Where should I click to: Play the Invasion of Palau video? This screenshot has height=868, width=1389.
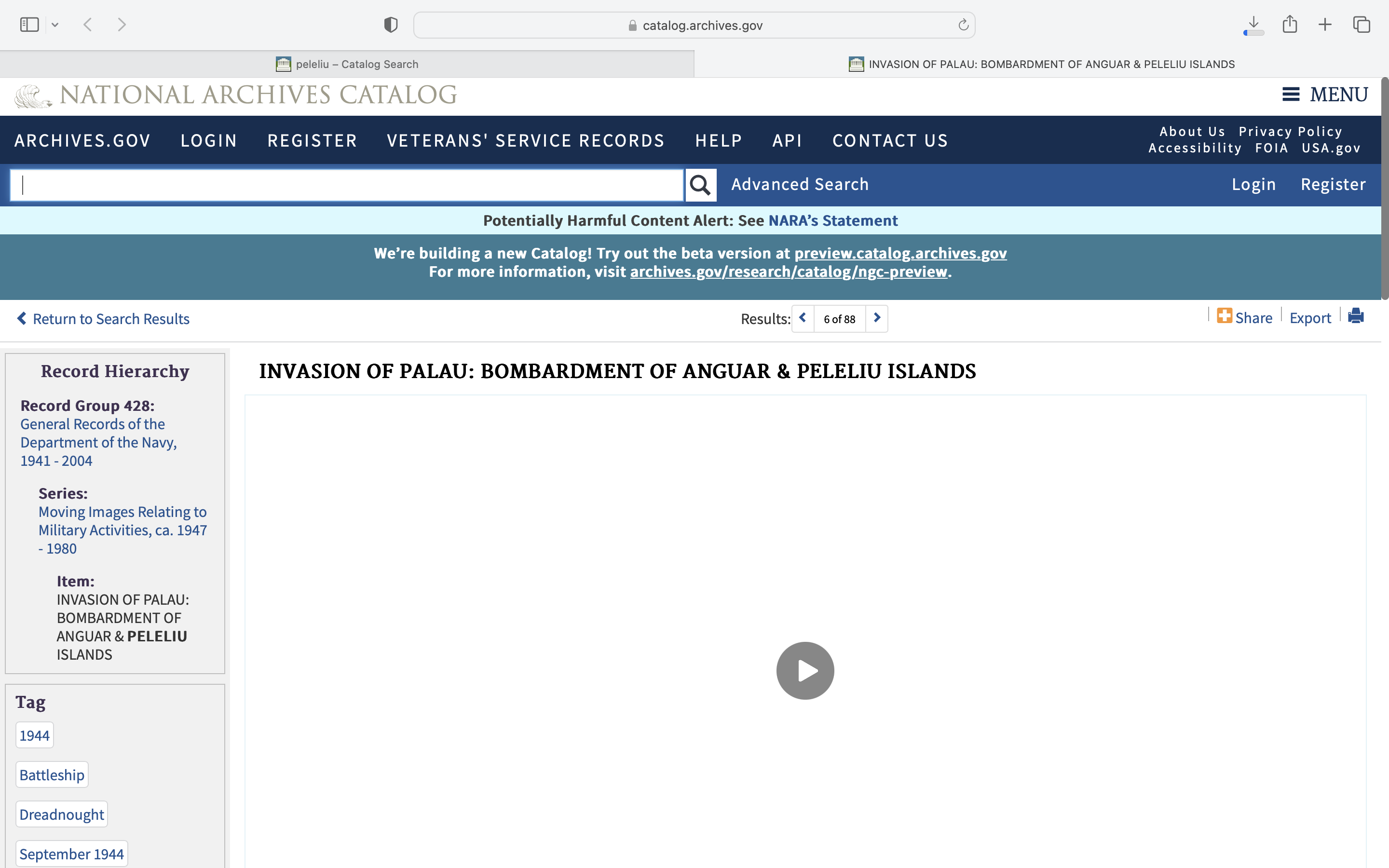click(804, 670)
